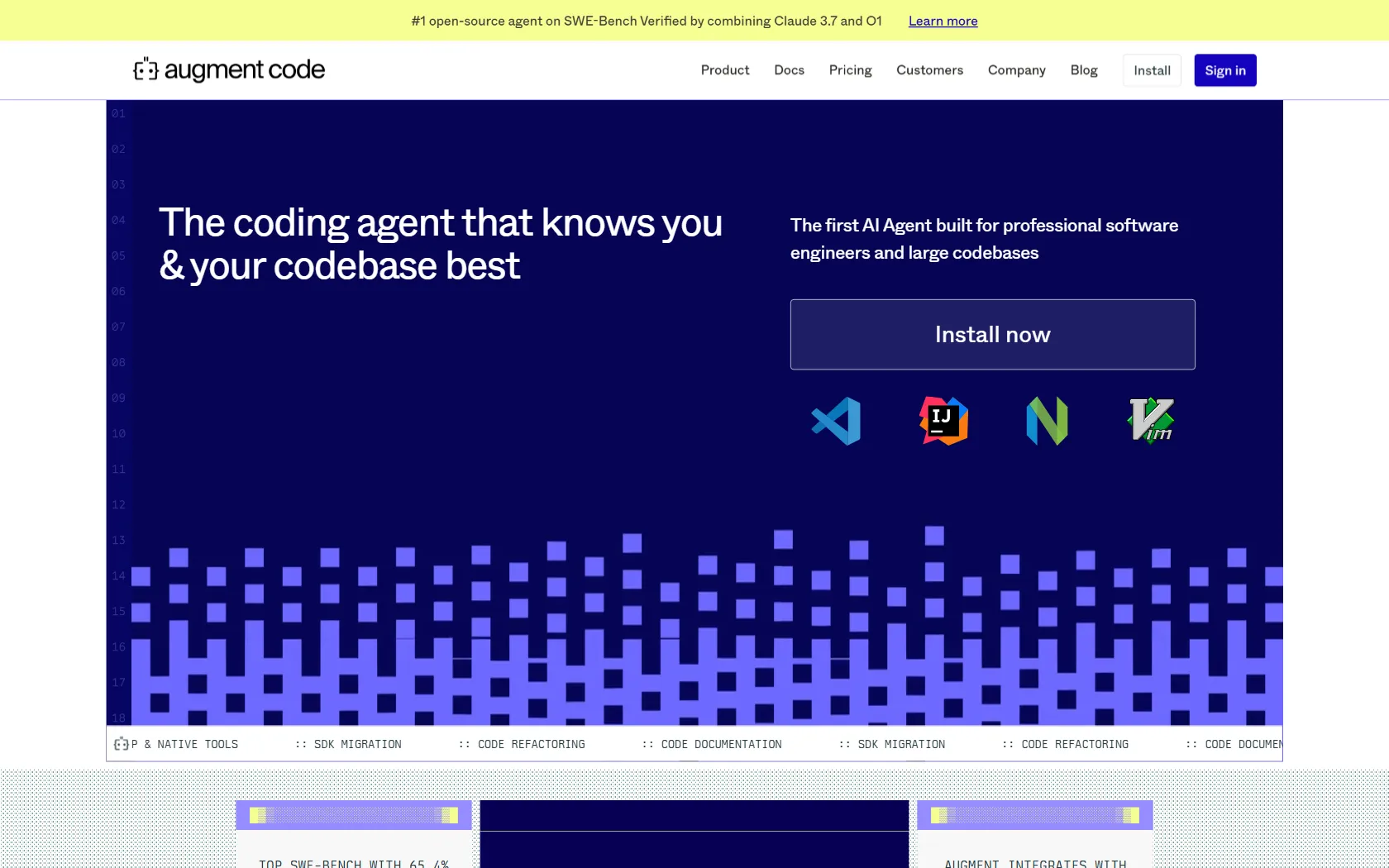Image resolution: width=1389 pixels, height=868 pixels.
Task: Click the '#1 open-source agent on SWE-Bench' banner text
Action: (x=647, y=21)
